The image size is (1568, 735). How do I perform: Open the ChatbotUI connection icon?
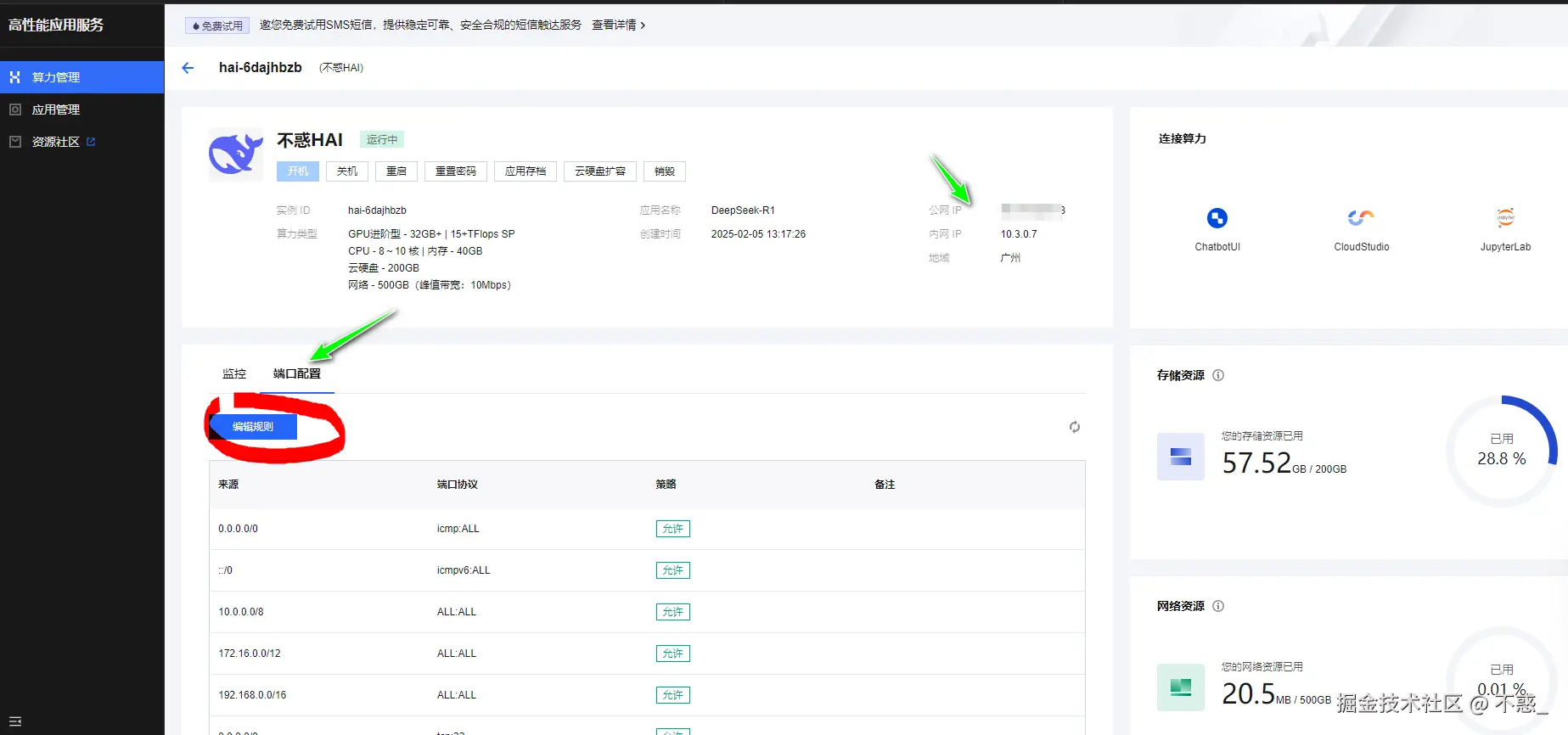point(1217,218)
